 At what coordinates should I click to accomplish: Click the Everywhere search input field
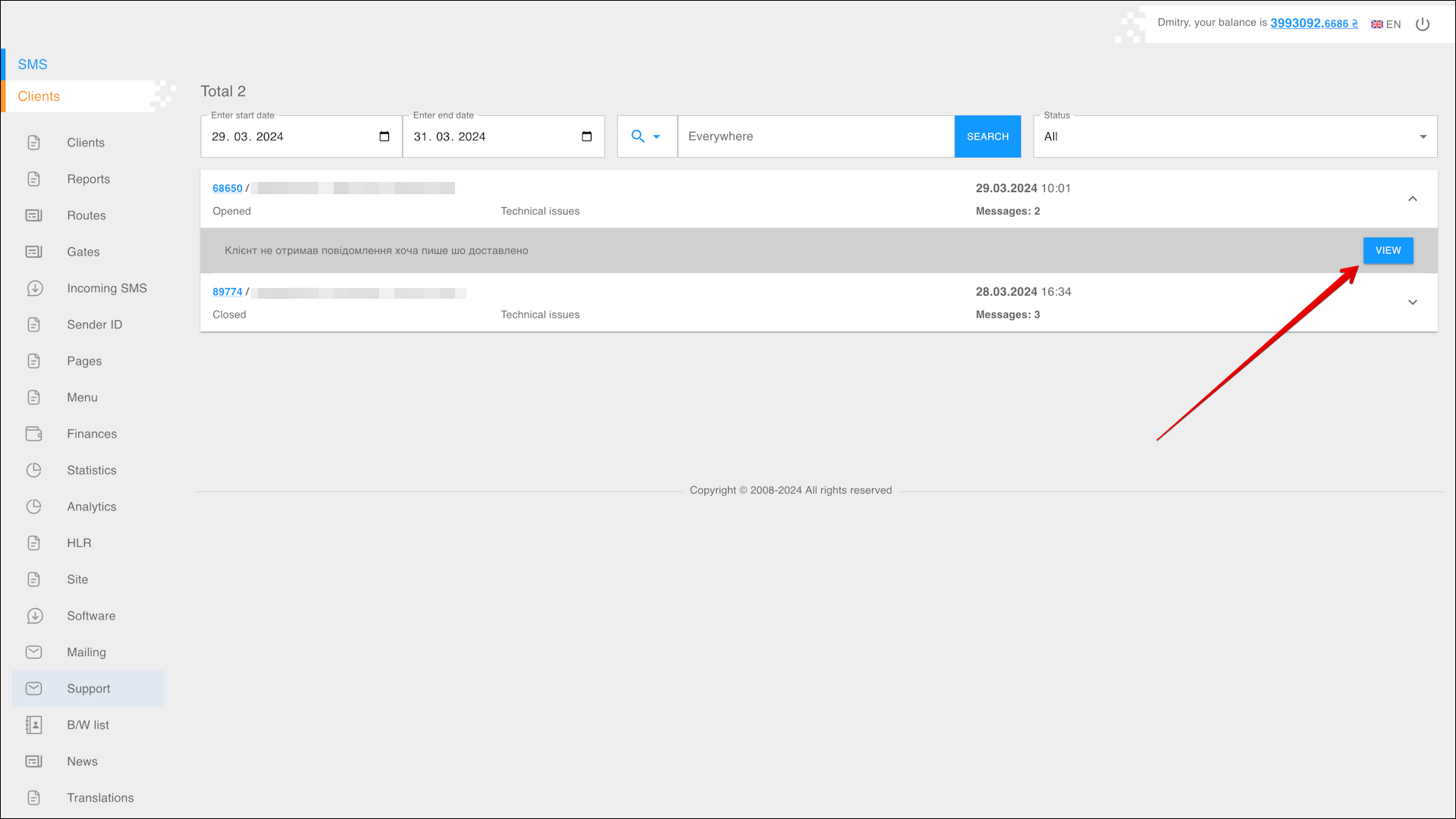815,136
